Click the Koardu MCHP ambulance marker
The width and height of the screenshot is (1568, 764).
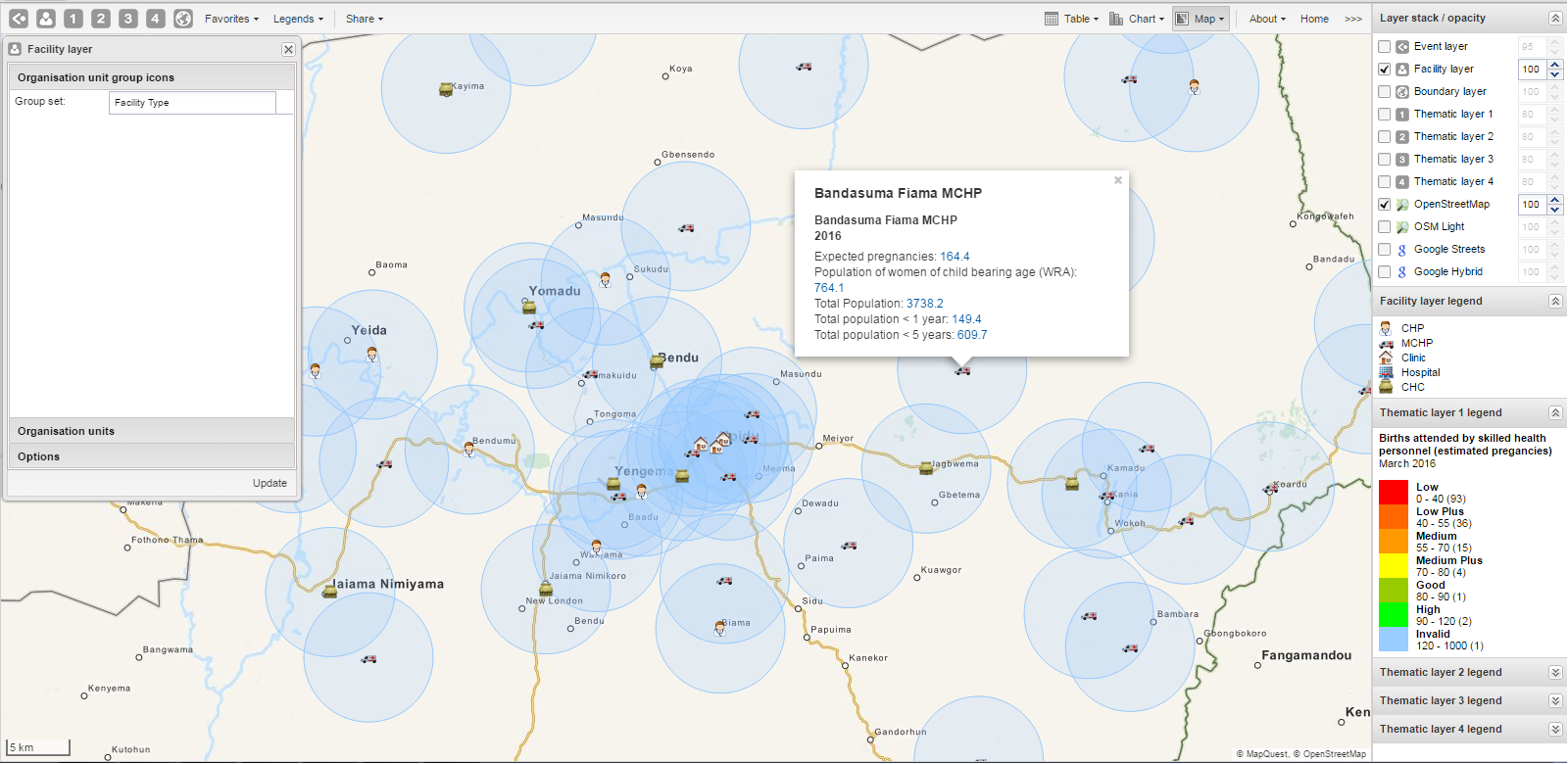click(1271, 489)
